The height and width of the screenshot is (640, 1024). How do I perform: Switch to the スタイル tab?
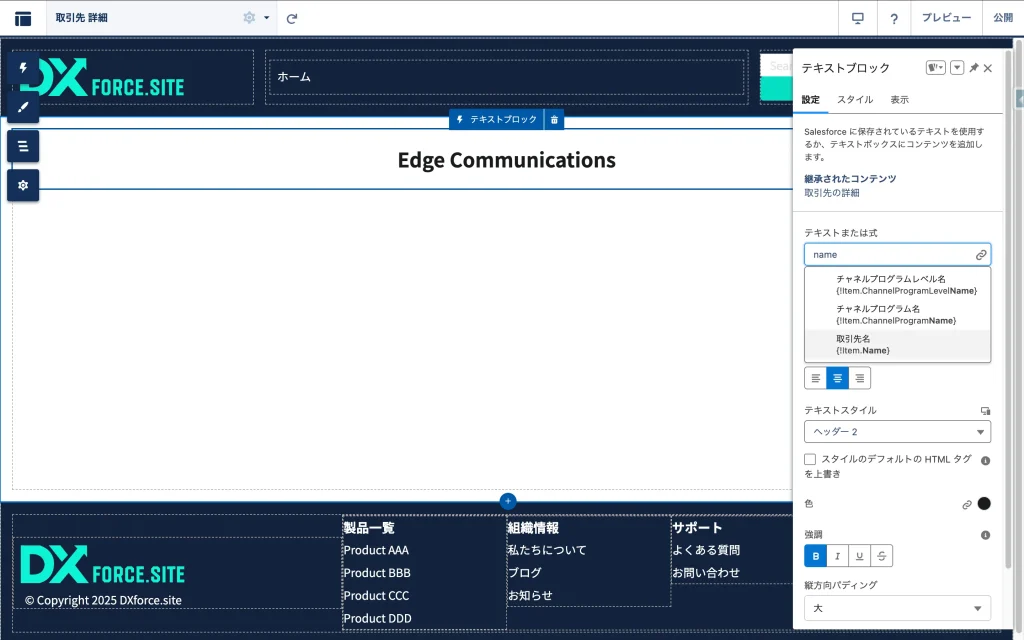point(854,100)
